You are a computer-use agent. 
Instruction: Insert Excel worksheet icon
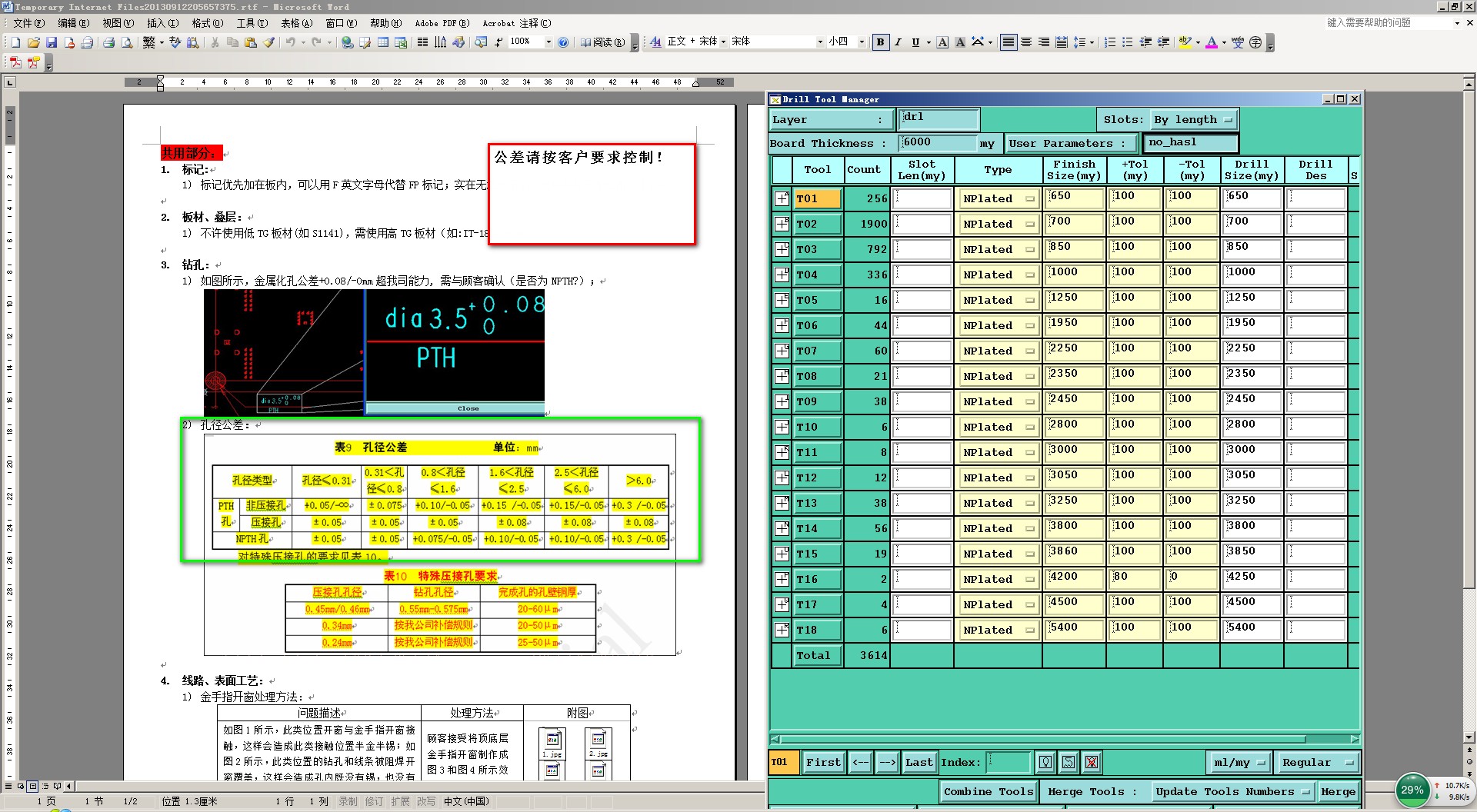tap(400, 42)
